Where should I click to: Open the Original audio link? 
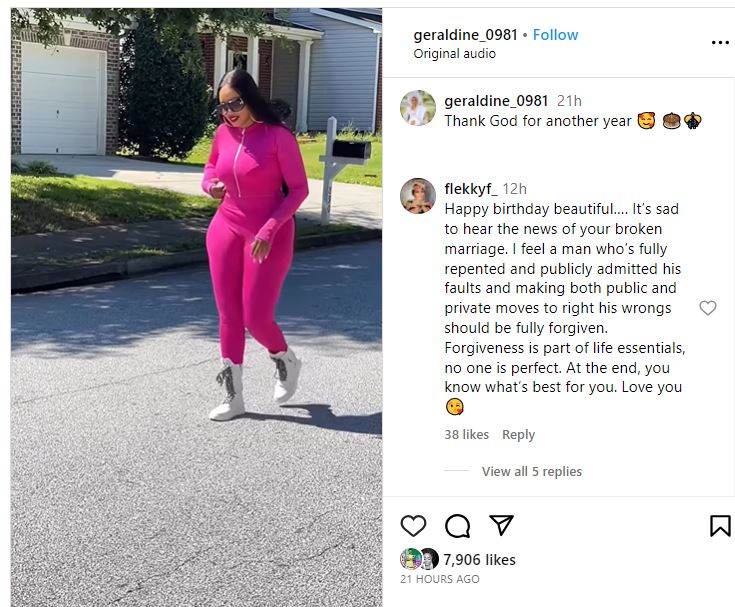coord(454,54)
